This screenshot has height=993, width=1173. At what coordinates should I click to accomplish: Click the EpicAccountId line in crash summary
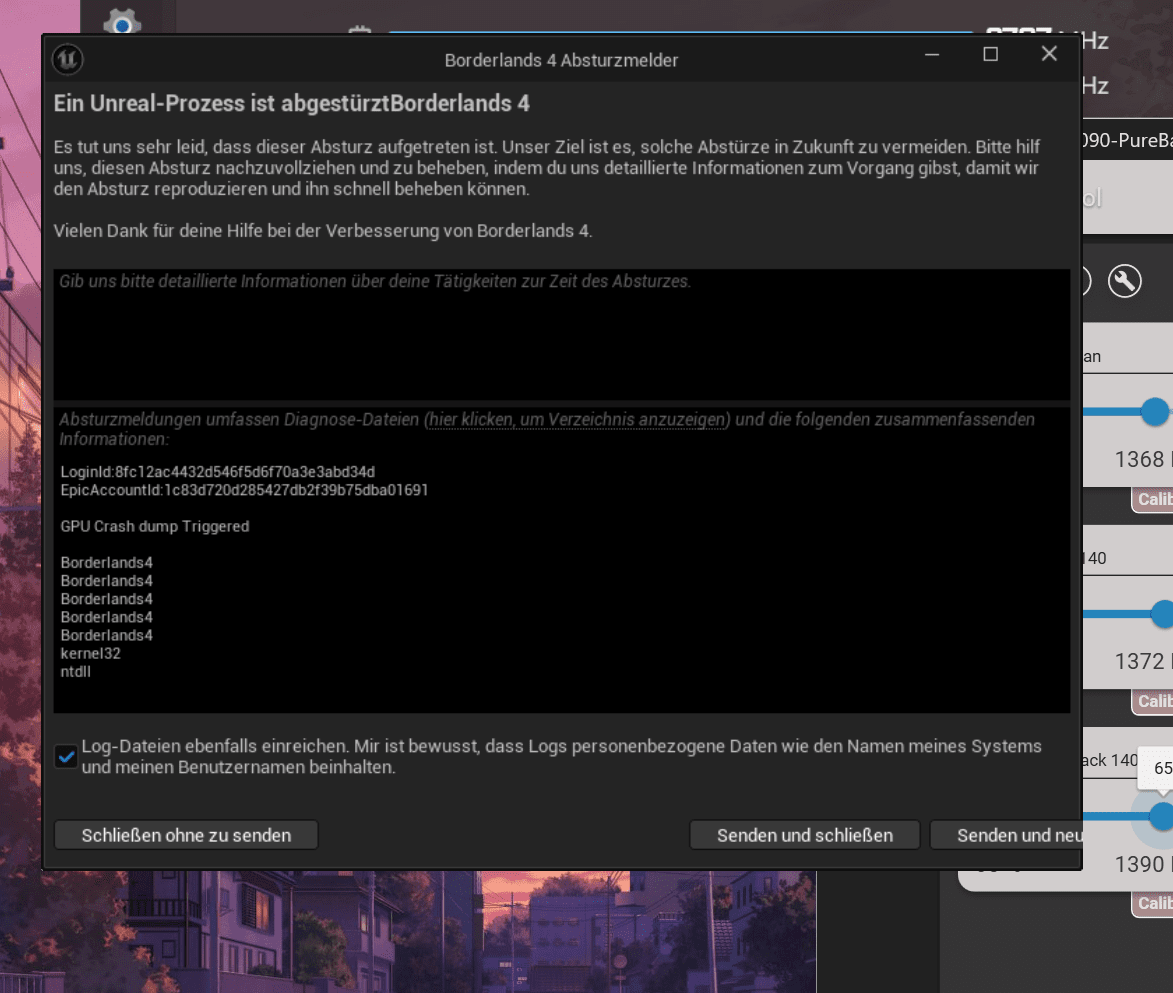tap(245, 490)
